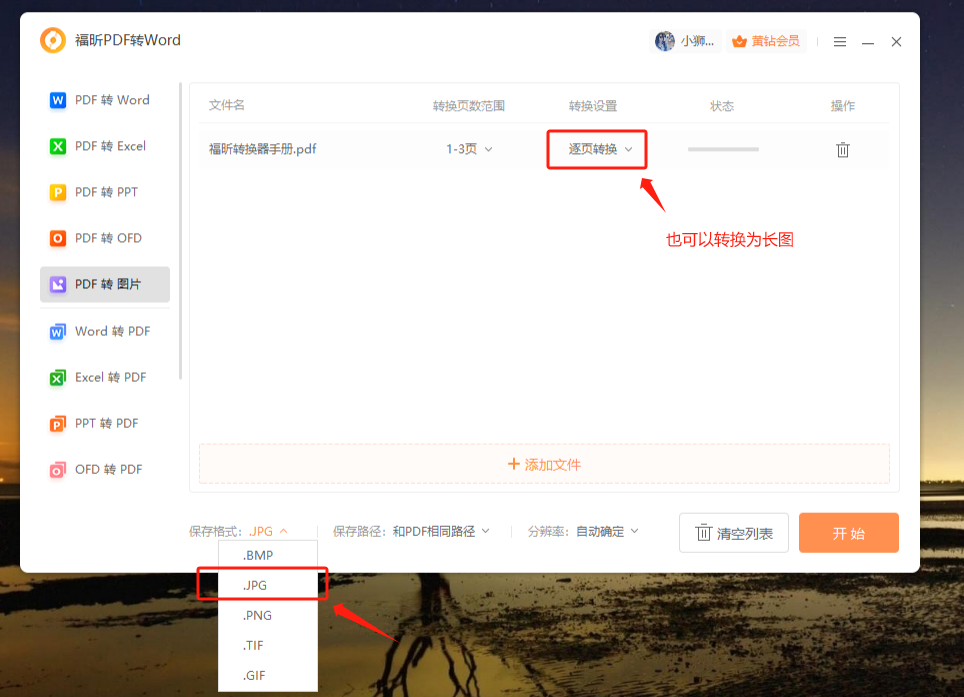964x697 pixels.
Task: Select the PDF 转 Word tool
Action: click(x=104, y=100)
